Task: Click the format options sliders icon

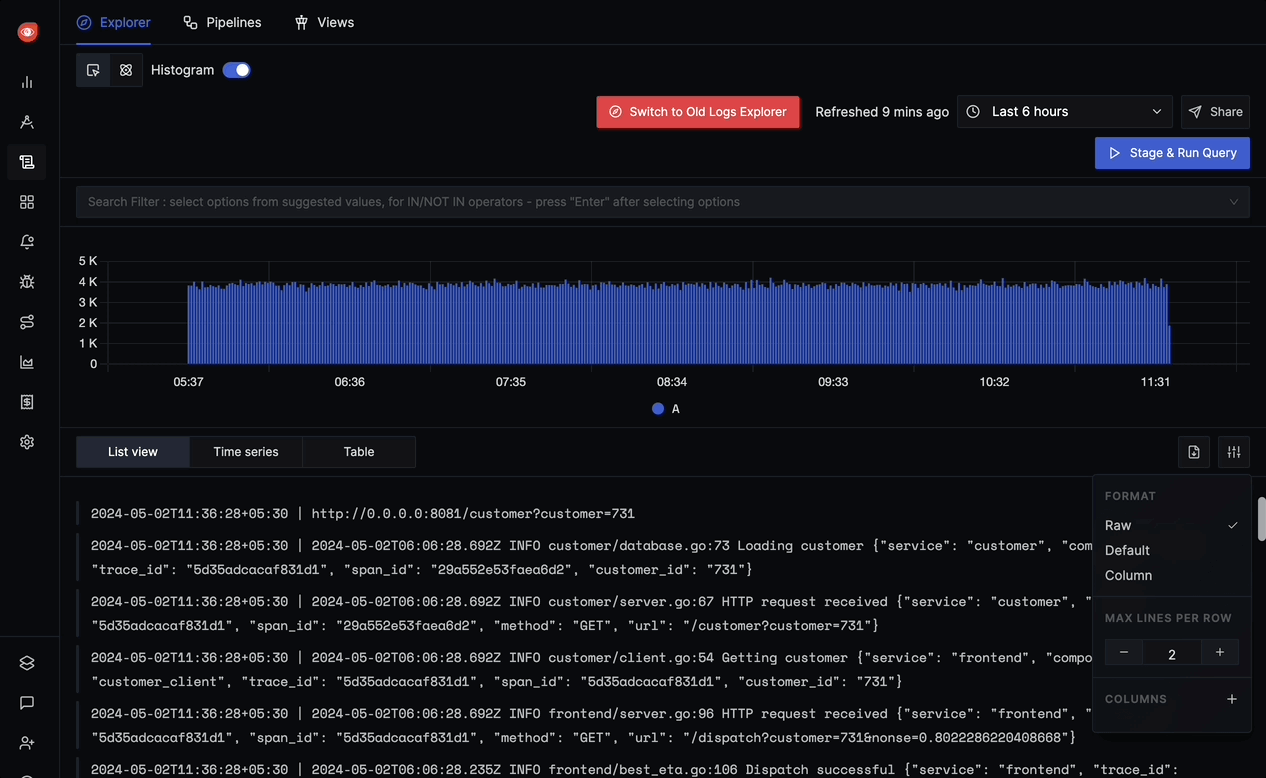Action: [1234, 452]
